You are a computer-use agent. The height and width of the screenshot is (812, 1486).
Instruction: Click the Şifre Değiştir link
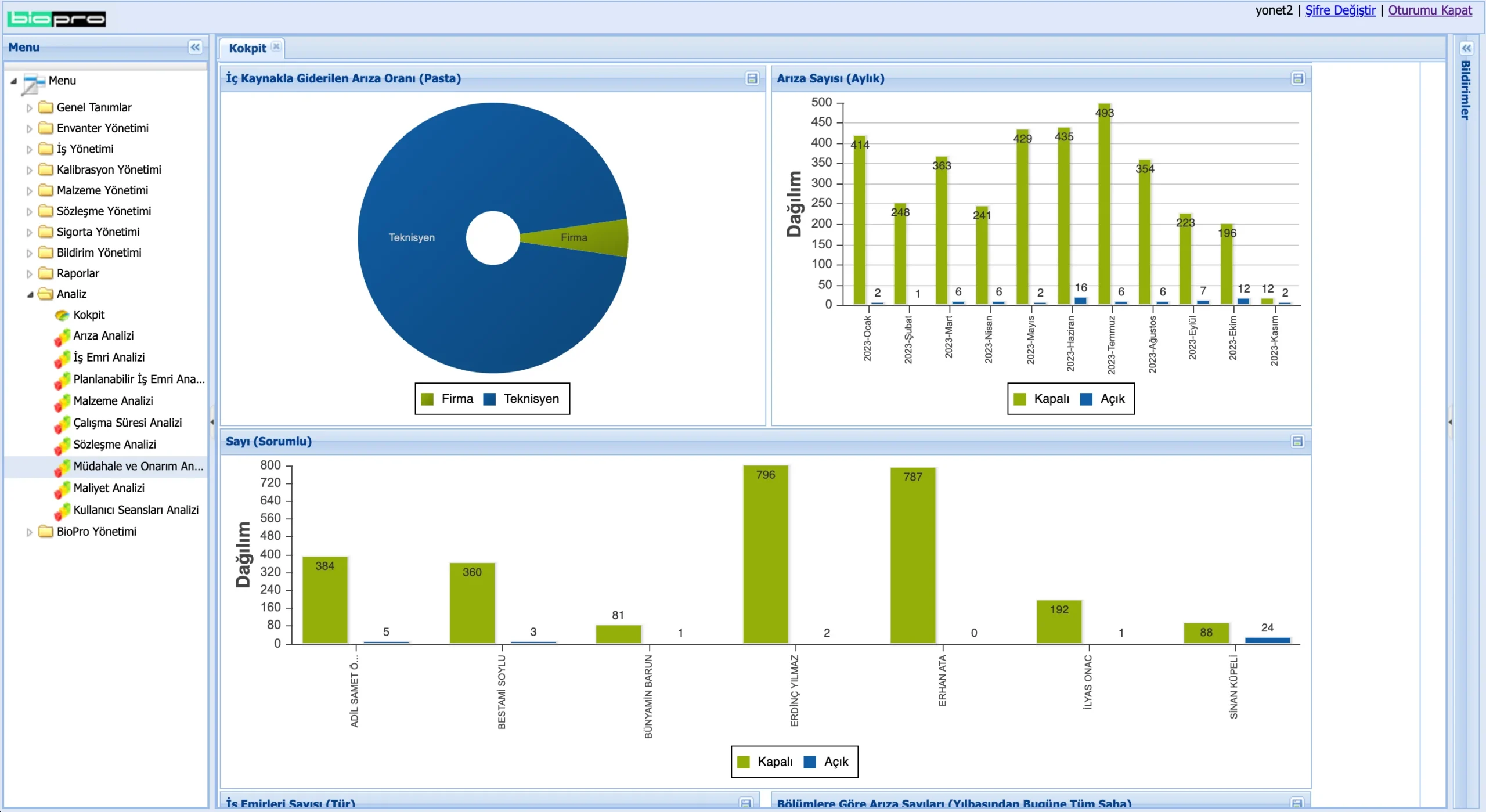(x=1340, y=10)
